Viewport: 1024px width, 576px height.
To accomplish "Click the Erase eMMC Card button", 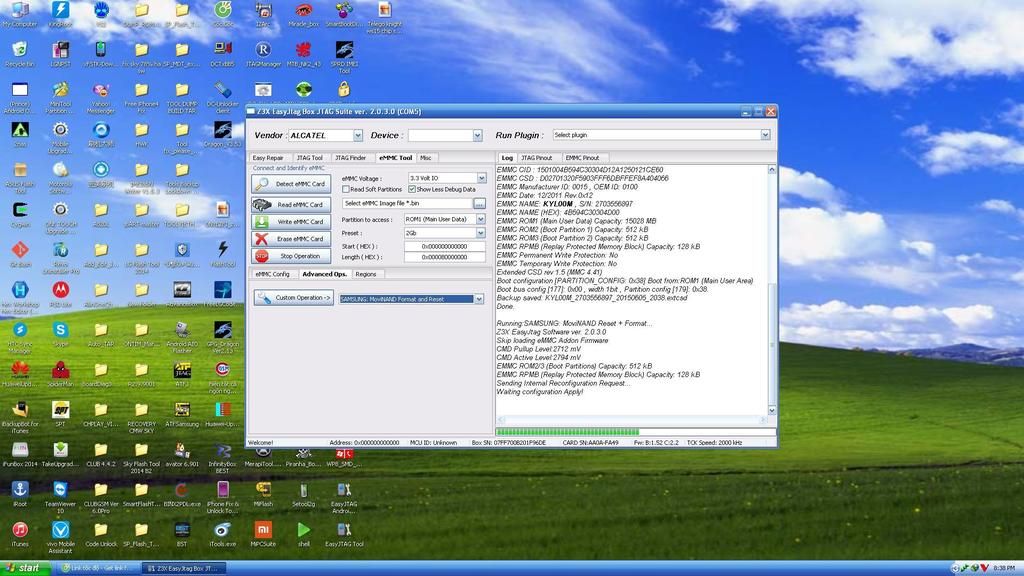I will [x=291, y=239].
